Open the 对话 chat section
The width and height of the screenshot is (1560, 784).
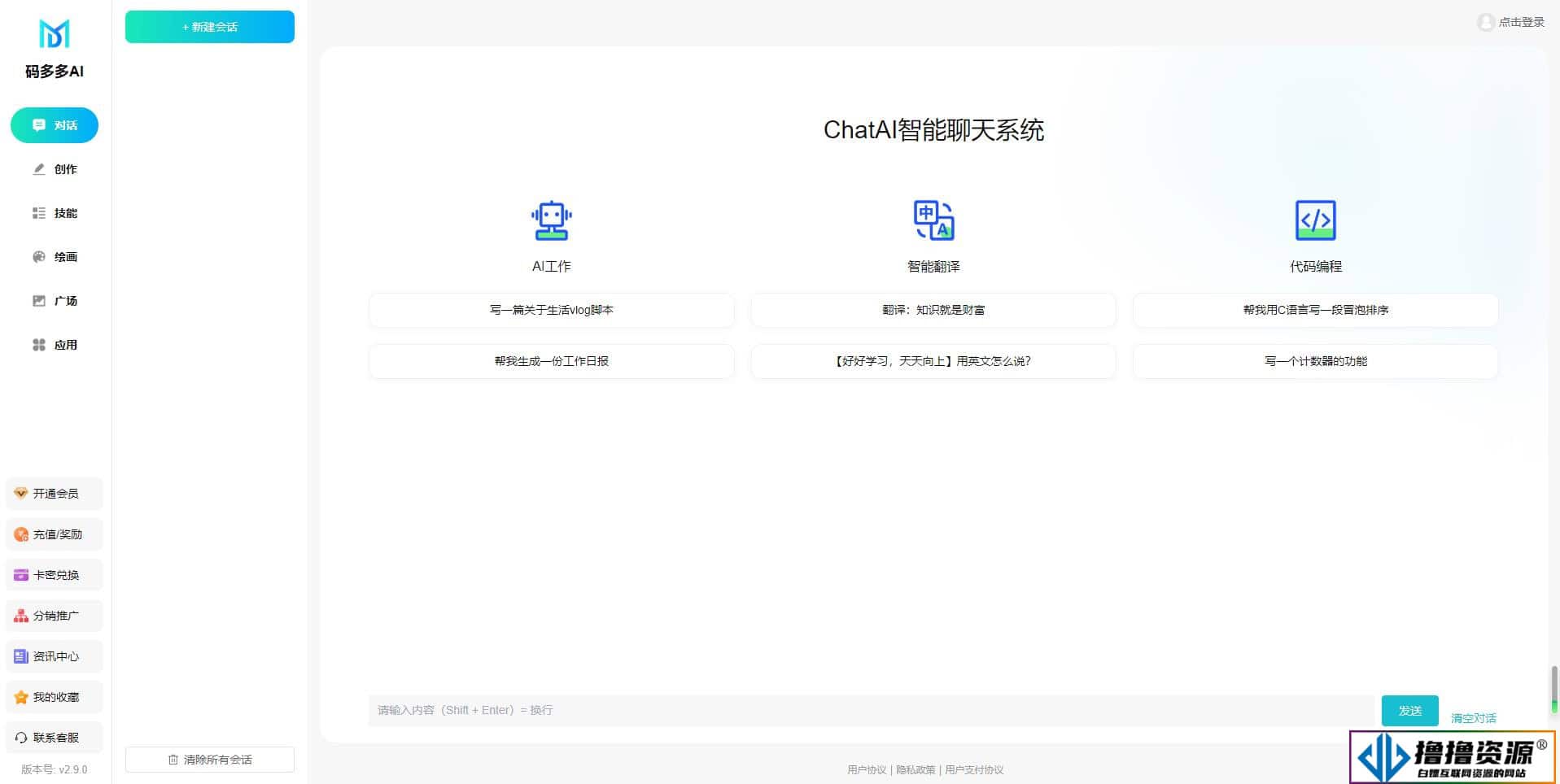[55, 125]
